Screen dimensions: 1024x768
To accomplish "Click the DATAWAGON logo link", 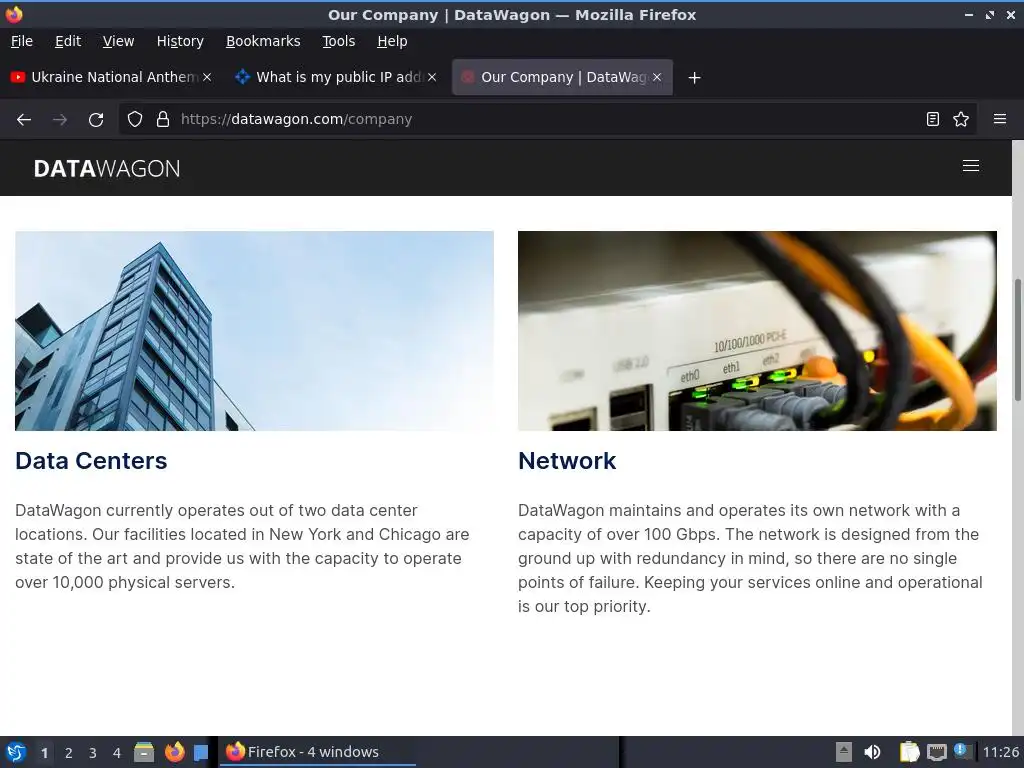I will point(107,168).
